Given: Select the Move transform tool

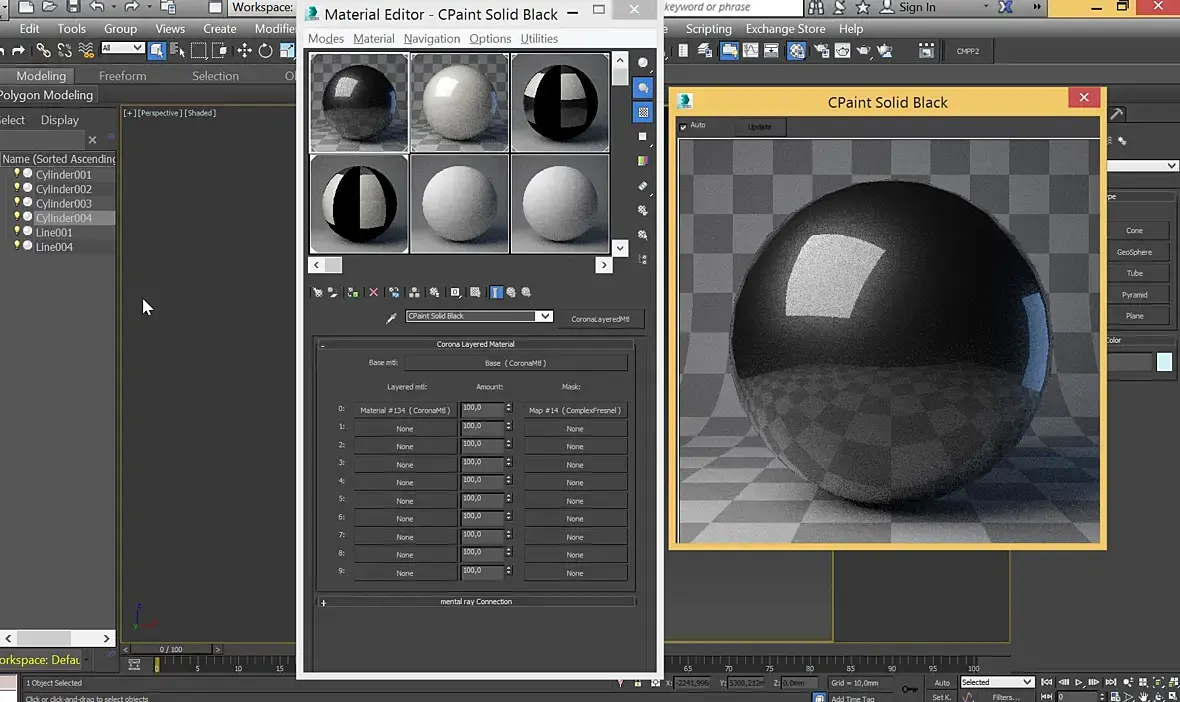Looking at the screenshot, I should [x=244, y=50].
